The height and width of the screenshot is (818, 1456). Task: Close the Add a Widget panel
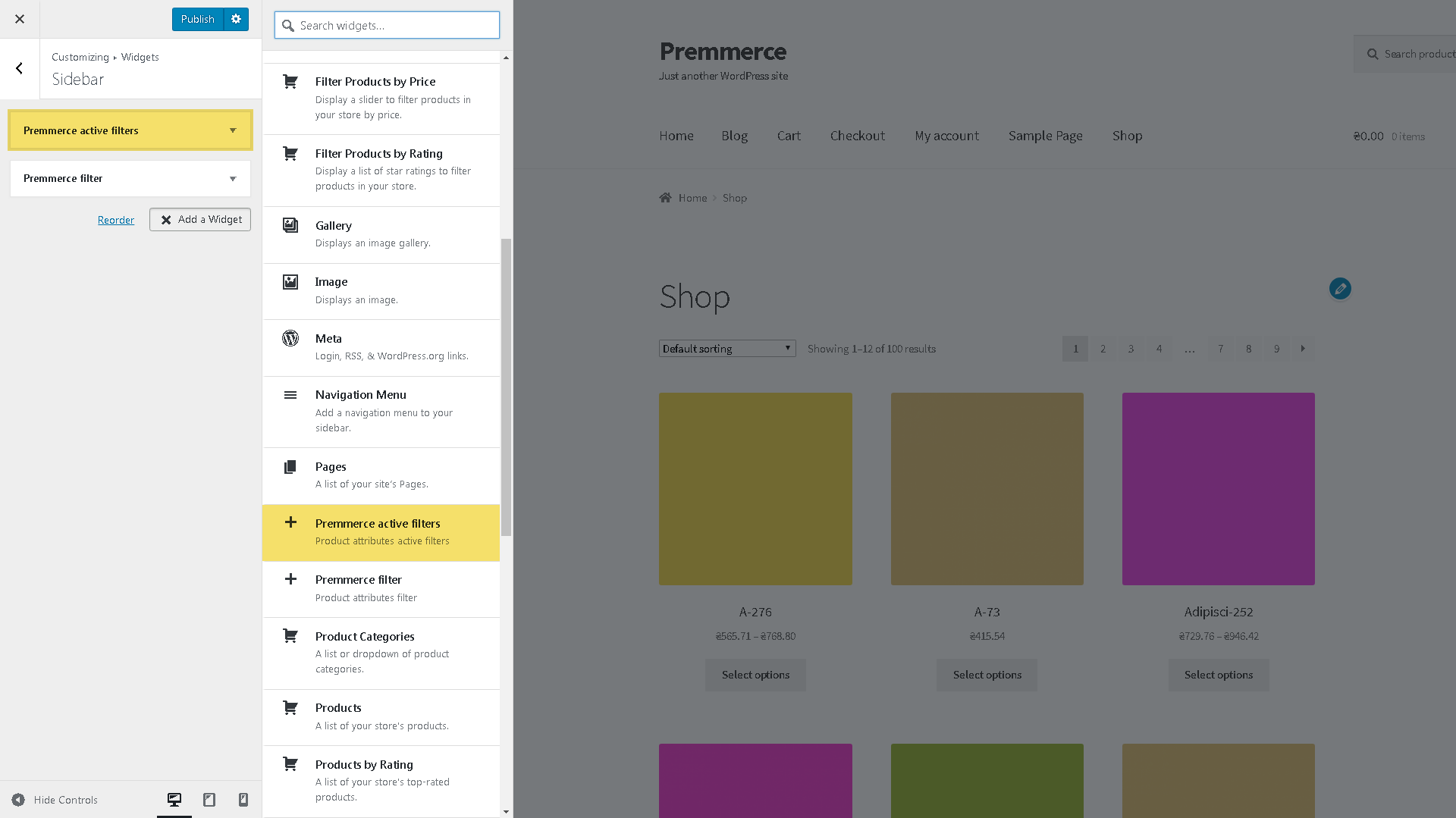pos(200,220)
